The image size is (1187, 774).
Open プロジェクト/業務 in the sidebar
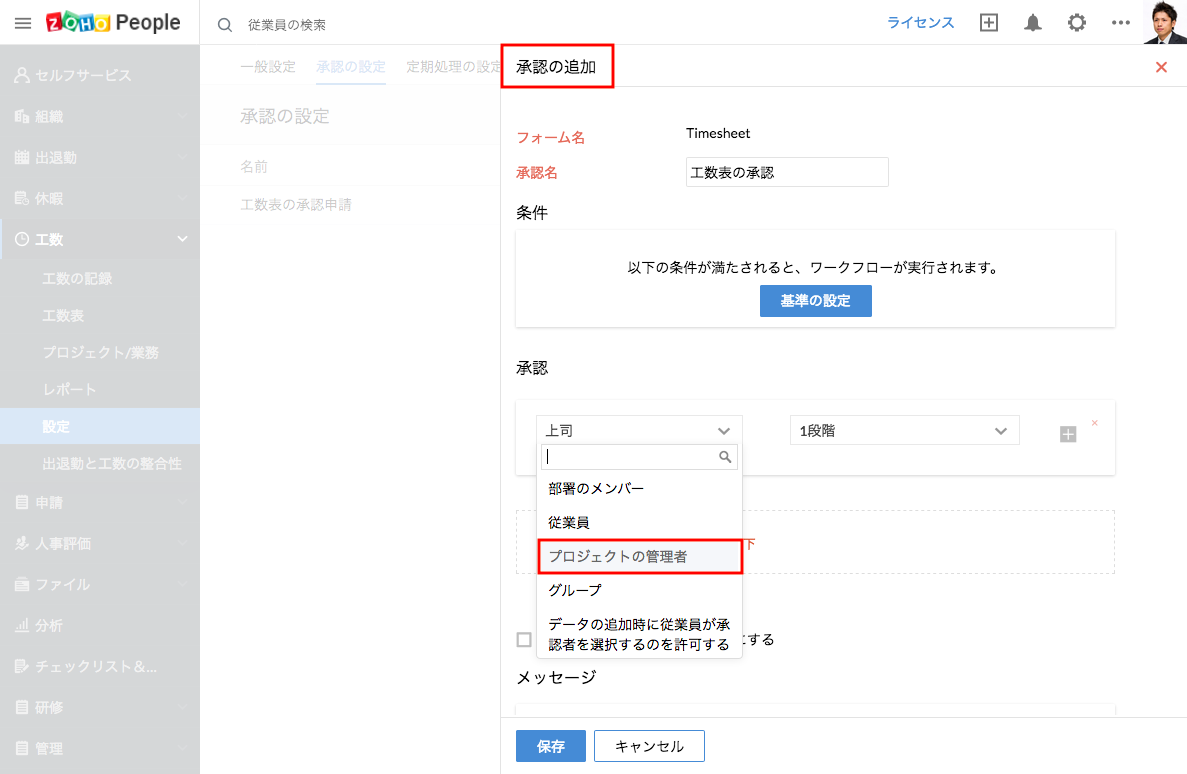[x=101, y=352]
